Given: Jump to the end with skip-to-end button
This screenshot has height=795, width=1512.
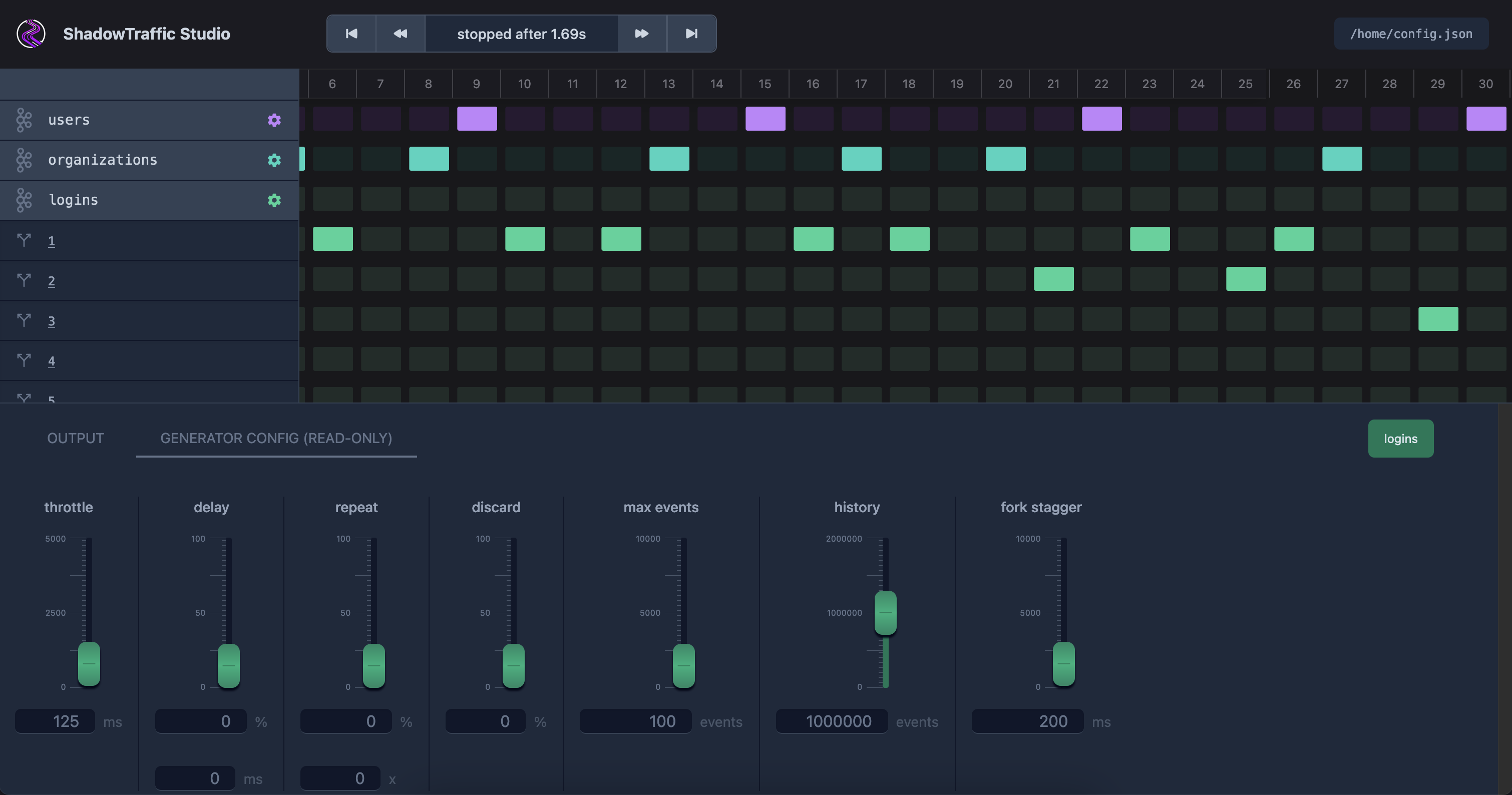Looking at the screenshot, I should (x=691, y=34).
